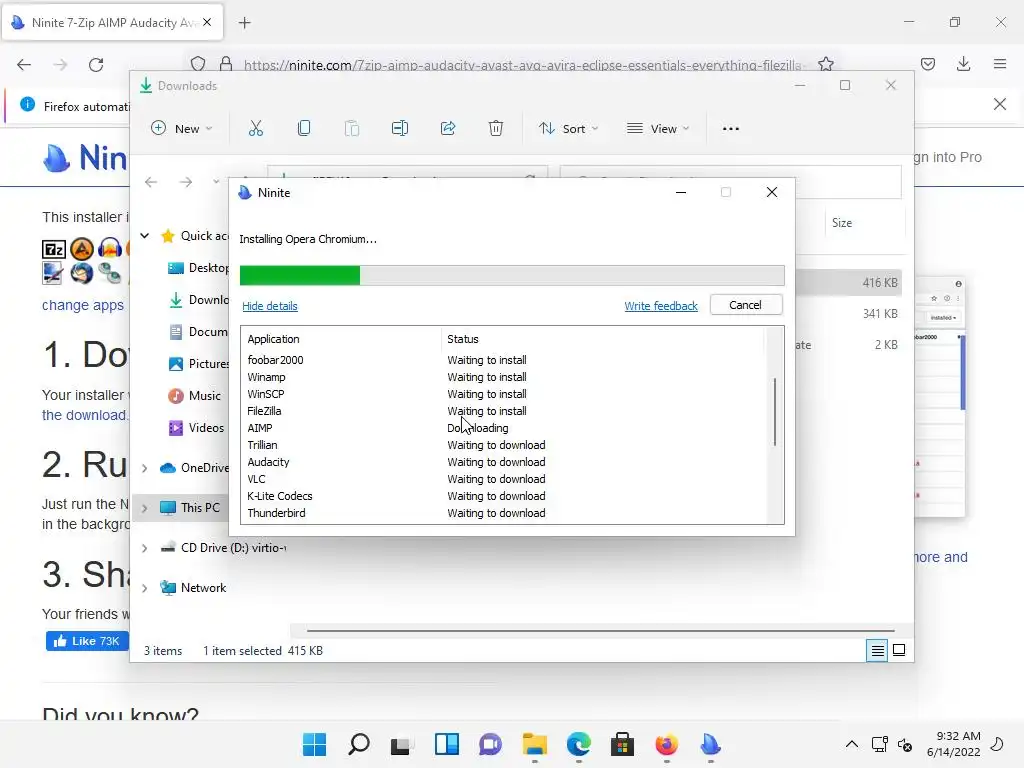Click the Facebook Like 73K button
Image resolution: width=1024 pixels, height=768 pixels.
87,641
